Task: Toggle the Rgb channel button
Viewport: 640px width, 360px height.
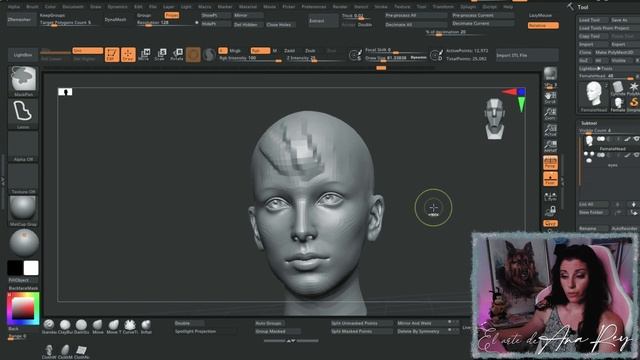Action: [260, 51]
